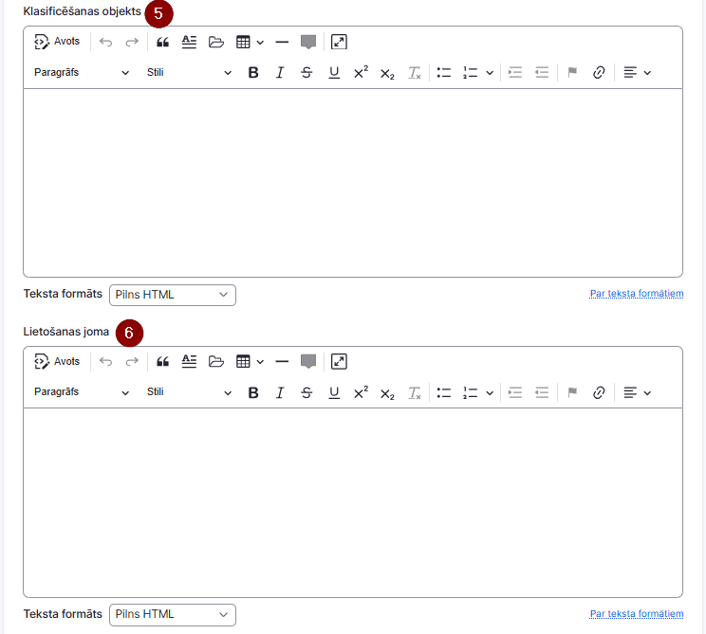
Task: Undo in Klasificēšanas objekts editor toolbar
Action: [x=106, y=42]
